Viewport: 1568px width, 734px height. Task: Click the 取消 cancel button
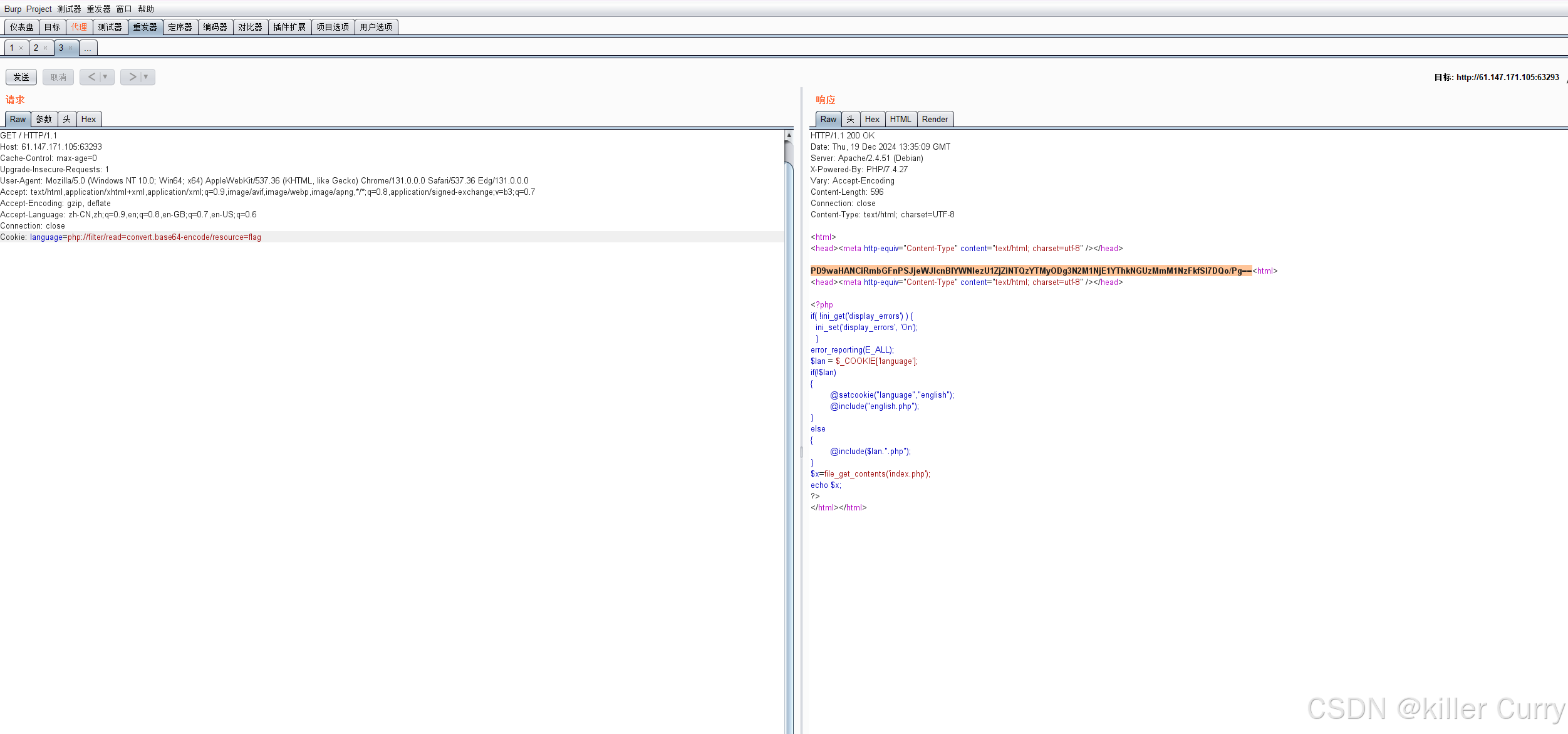(58, 77)
